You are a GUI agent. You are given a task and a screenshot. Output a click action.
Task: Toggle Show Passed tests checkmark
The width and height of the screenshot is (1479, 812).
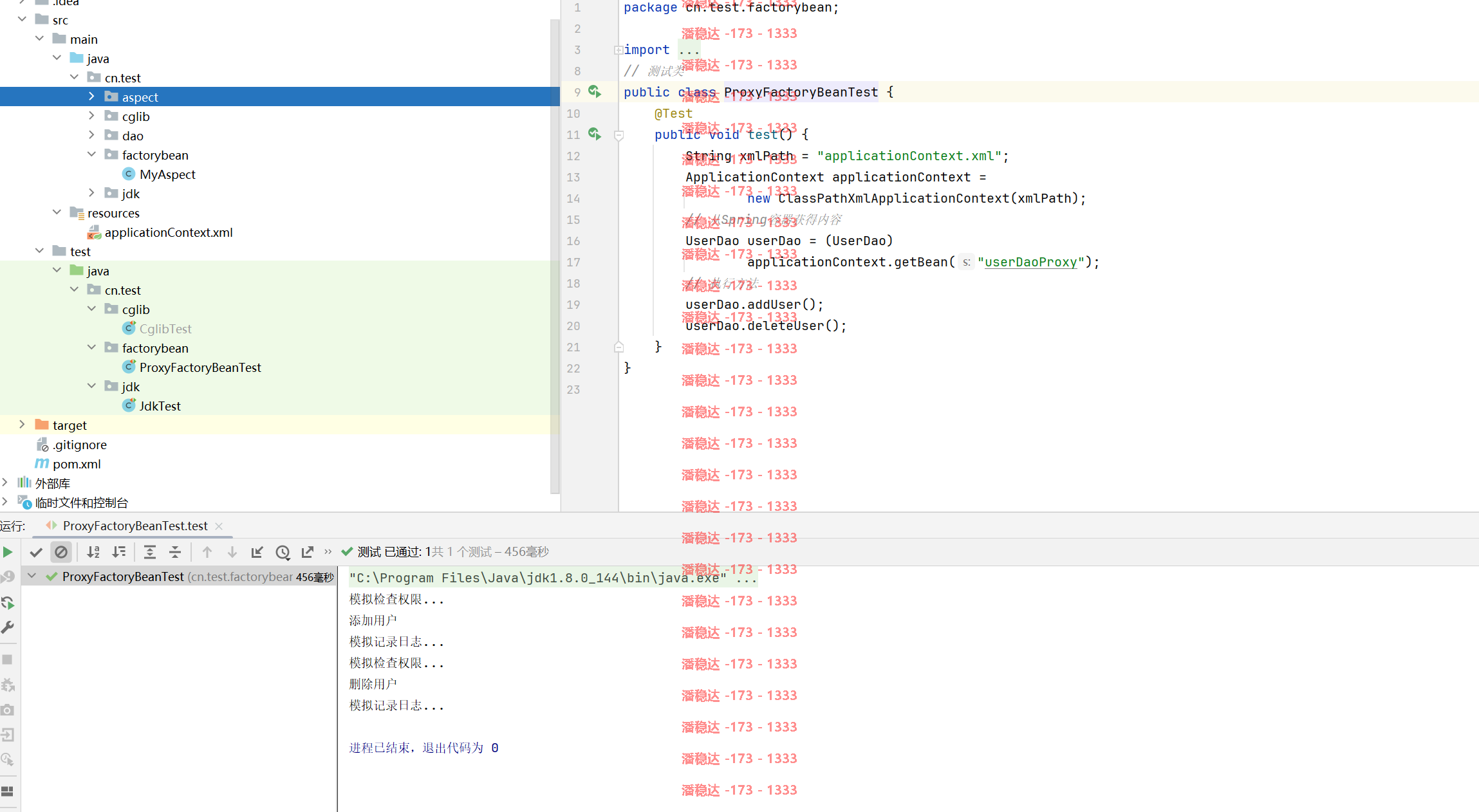[36, 552]
